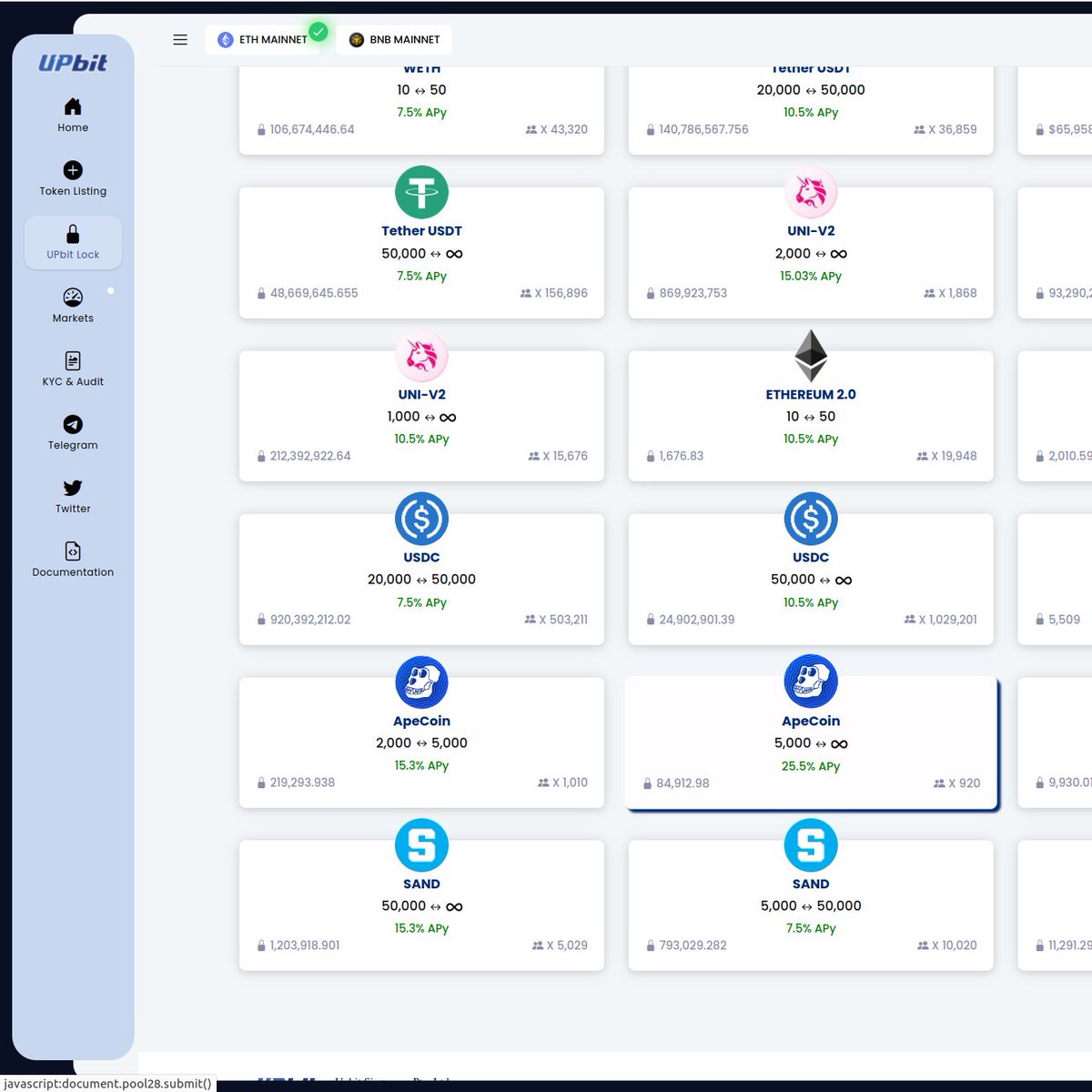Open the ETHEREUM 2.0 pool title
This screenshot has width=1092, height=1092.
click(811, 394)
